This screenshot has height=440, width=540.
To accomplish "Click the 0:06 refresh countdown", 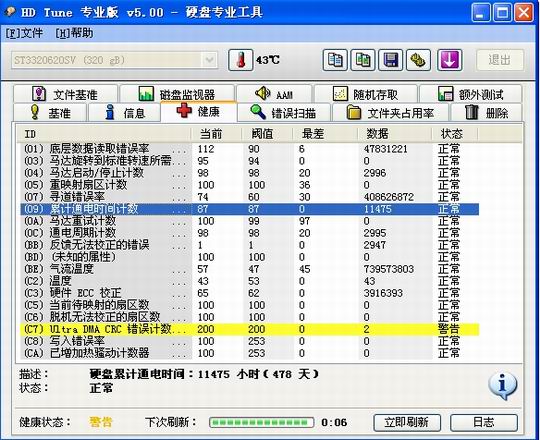I will [334, 422].
